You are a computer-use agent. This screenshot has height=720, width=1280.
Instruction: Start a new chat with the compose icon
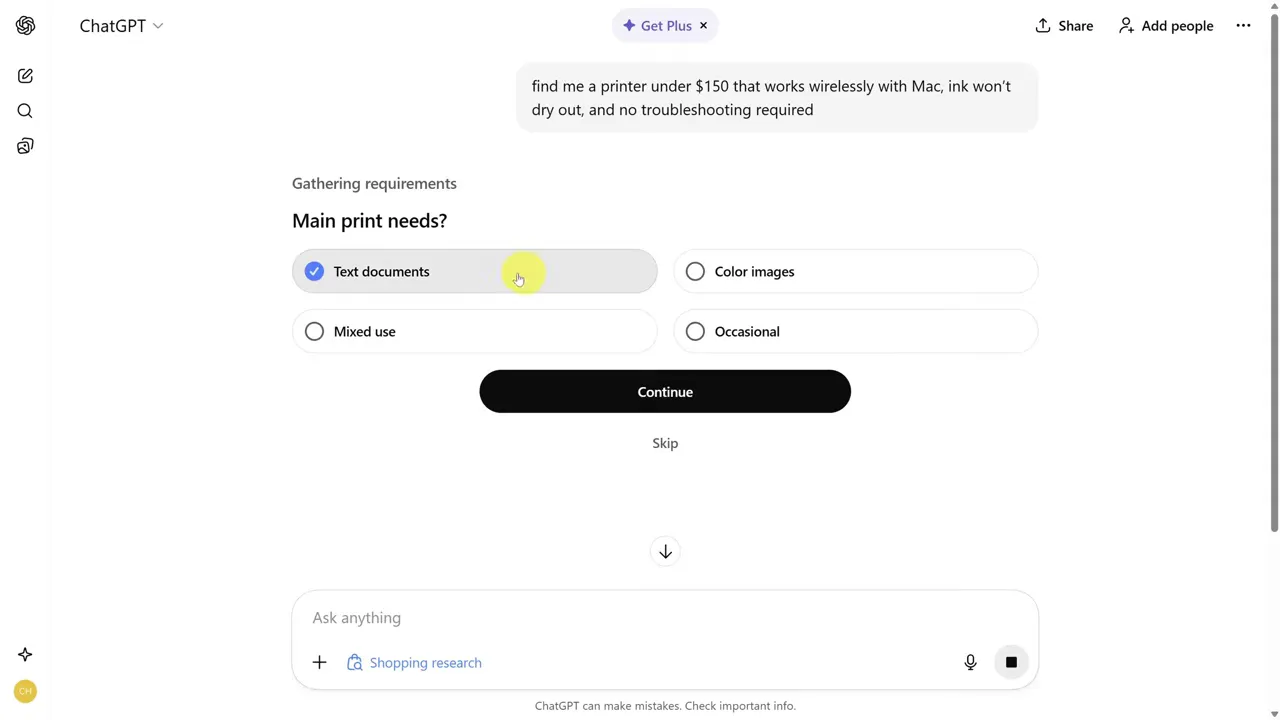tap(25, 76)
